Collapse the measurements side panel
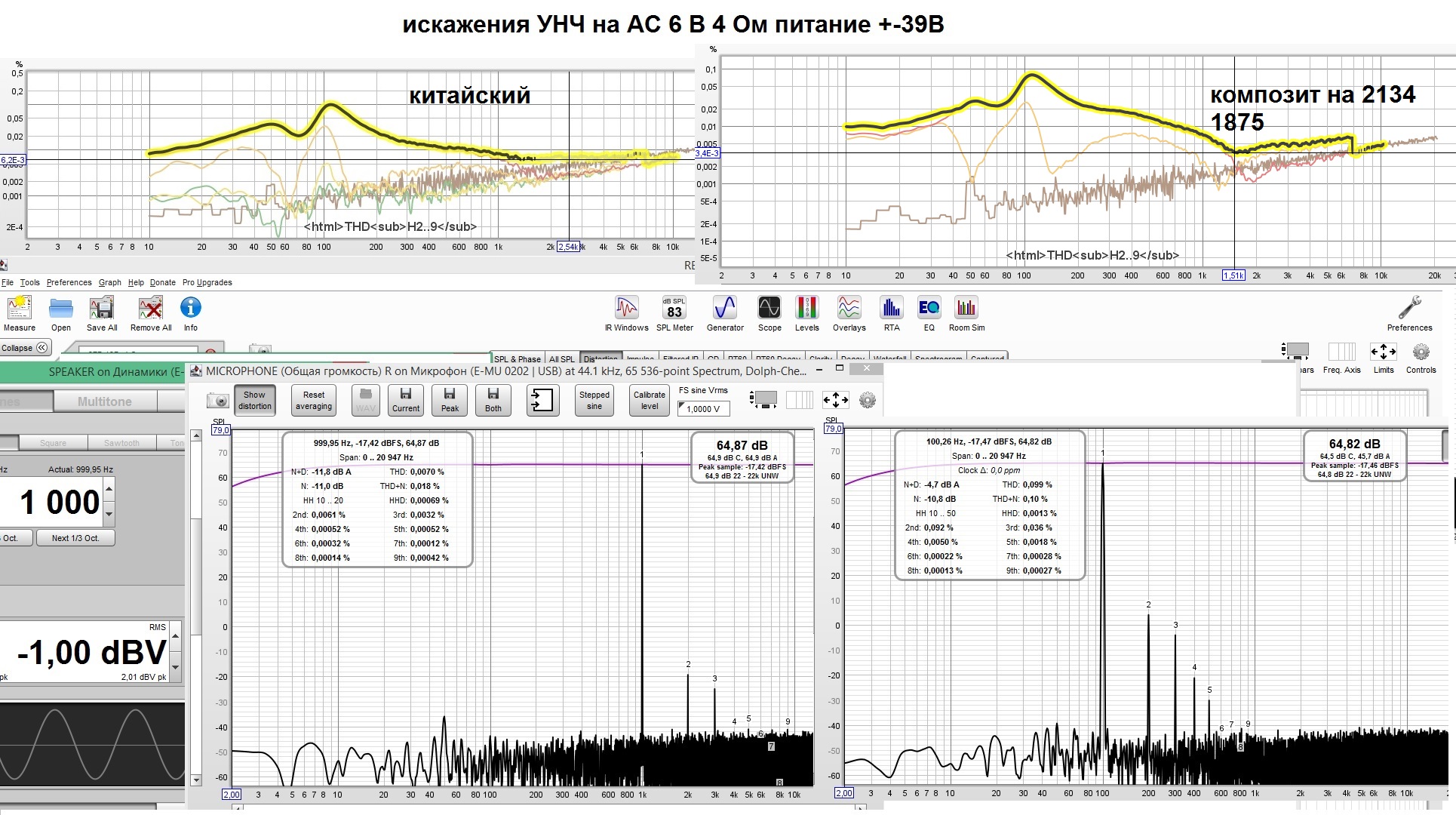Image resolution: width=1456 pixels, height=815 pixels. coord(24,348)
